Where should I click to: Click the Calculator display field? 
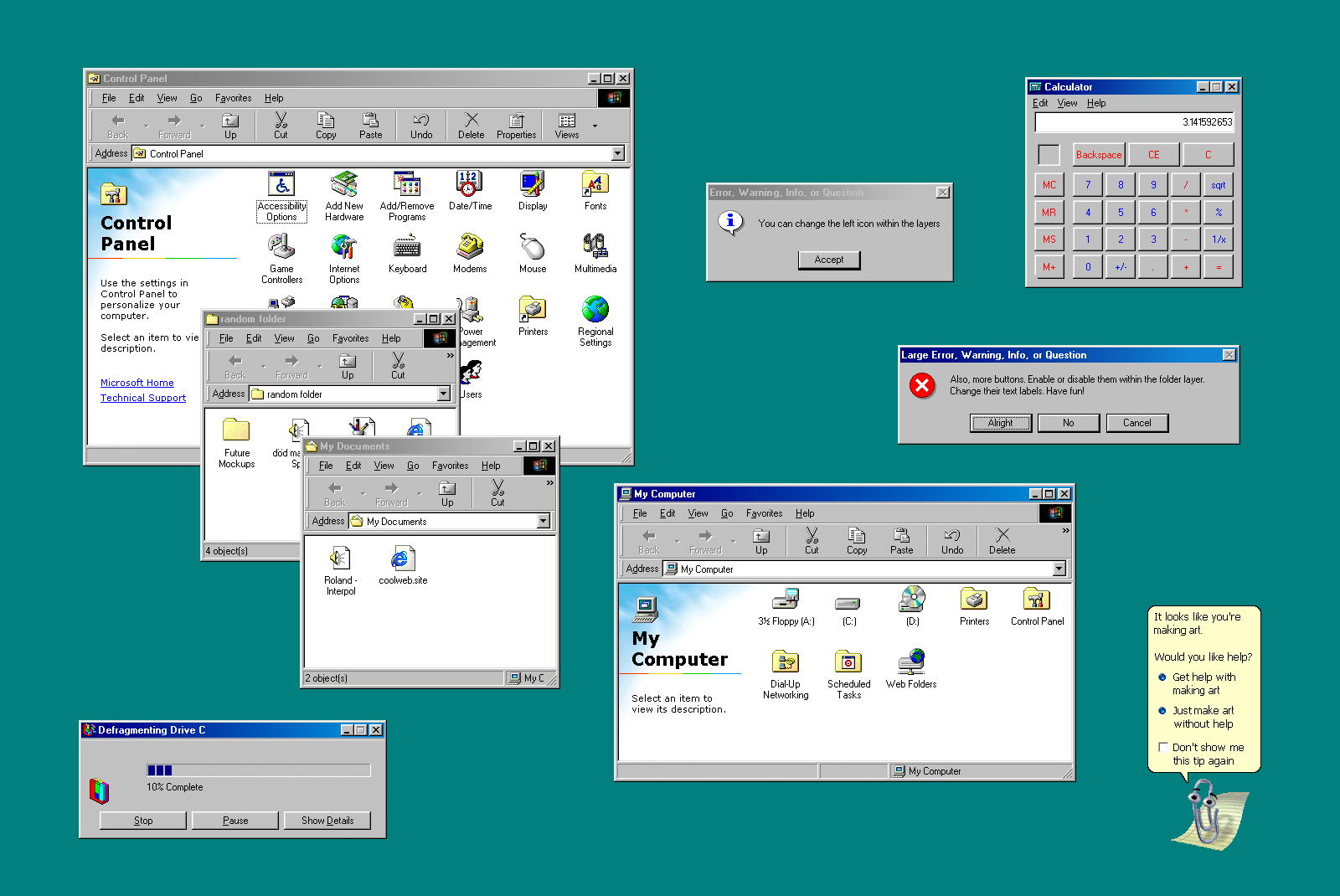coord(1135,122)
